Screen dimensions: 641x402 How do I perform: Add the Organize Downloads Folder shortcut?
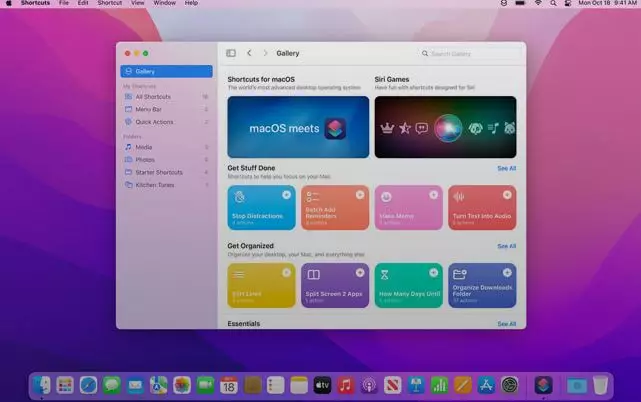[x=508, y=272]
